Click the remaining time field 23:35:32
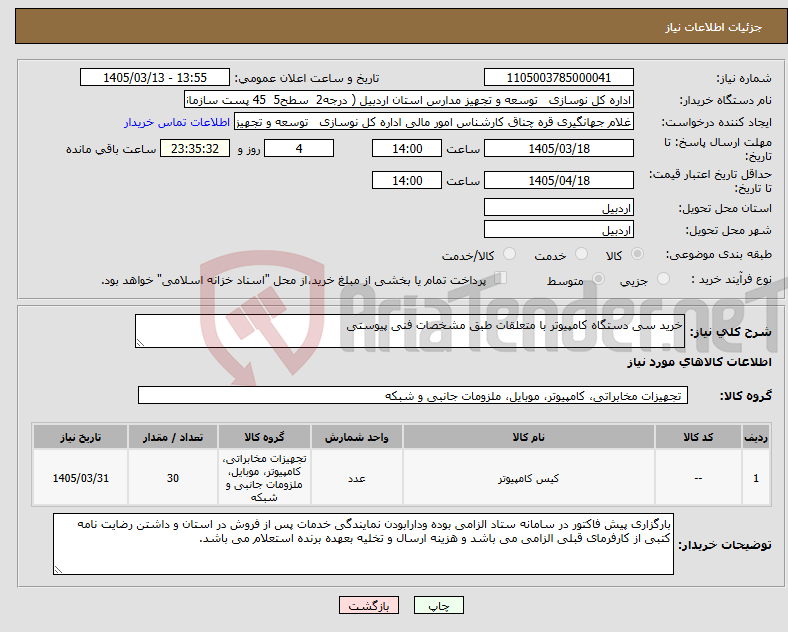This screenshot has height=632, width=788. click(x=195, y=148)
